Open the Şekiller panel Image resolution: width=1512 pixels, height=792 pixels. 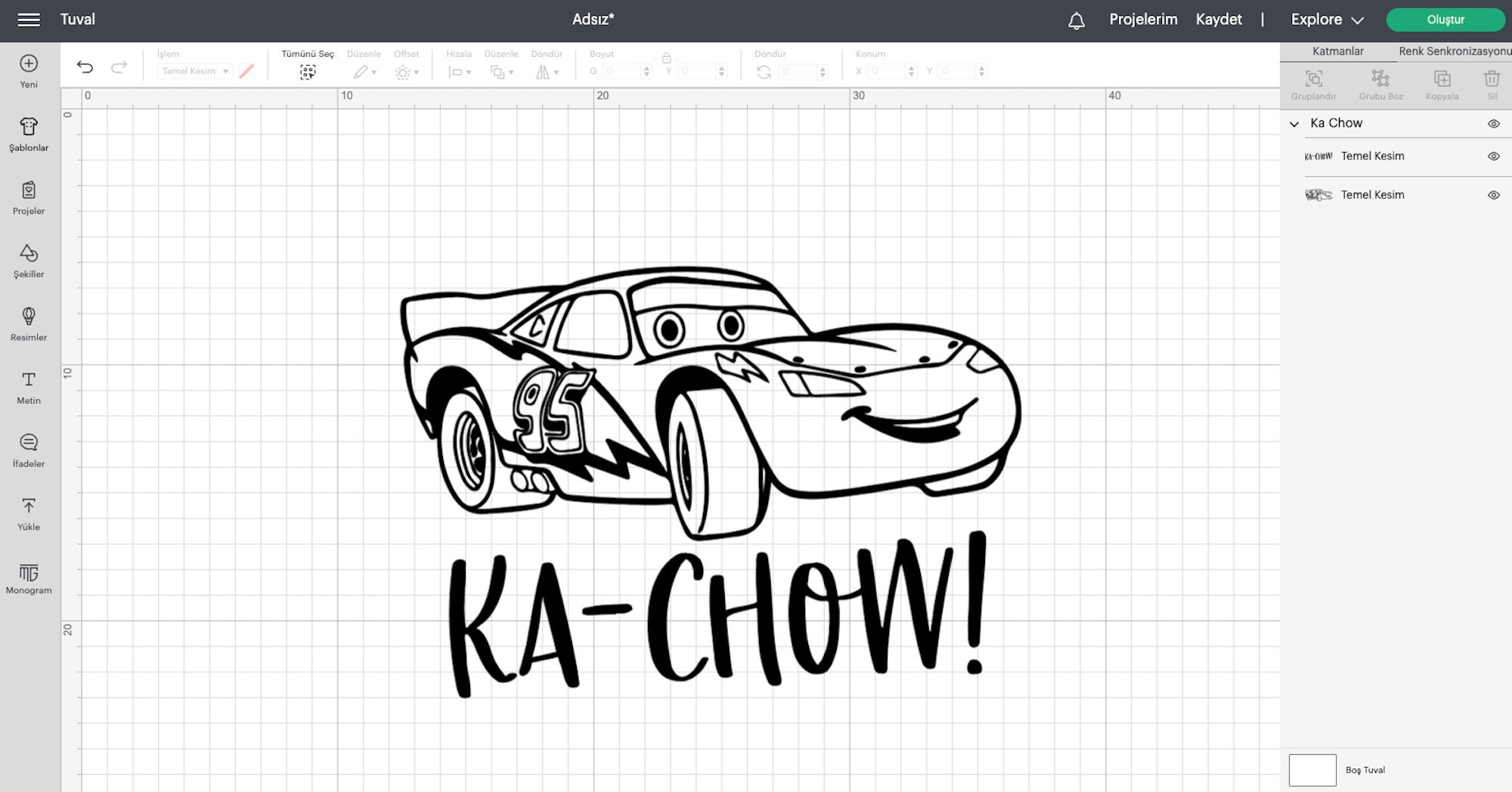coord(28,261)
